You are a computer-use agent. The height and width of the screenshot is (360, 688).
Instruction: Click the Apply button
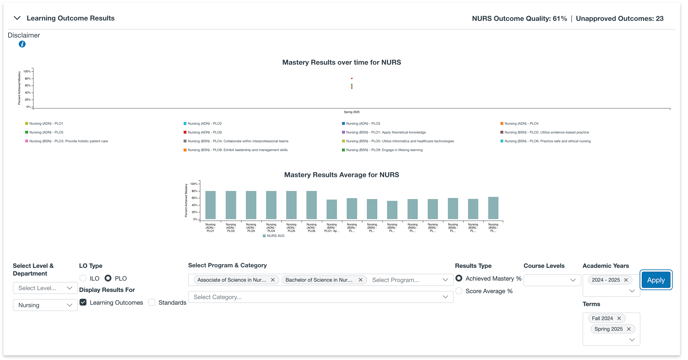click(x=656, y=280)
